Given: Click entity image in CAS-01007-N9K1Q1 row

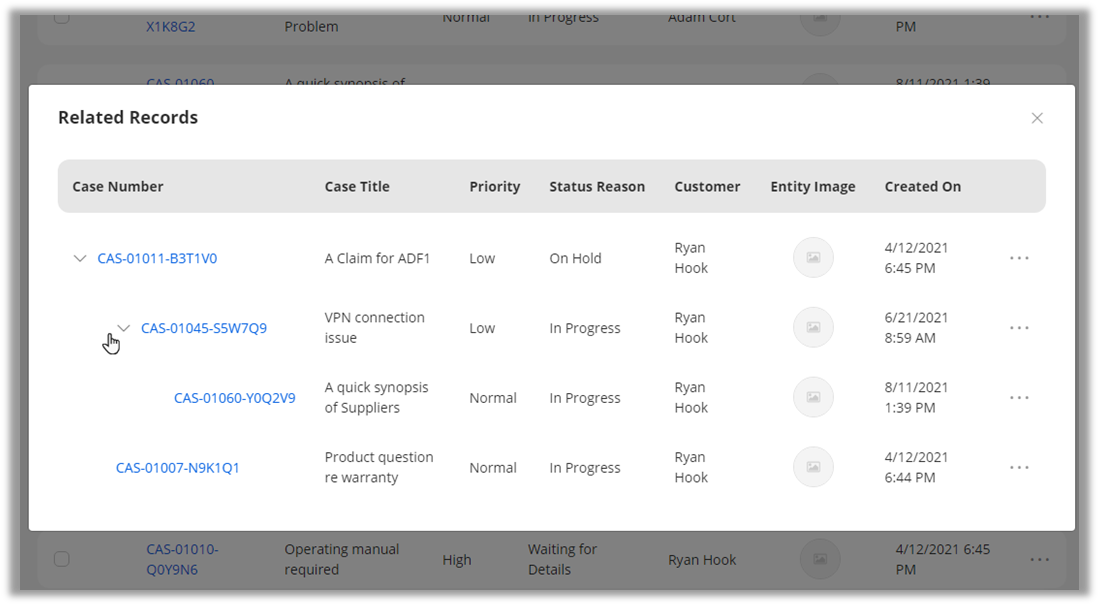Looking at the screenshot, I should click(x=813, y=468).
